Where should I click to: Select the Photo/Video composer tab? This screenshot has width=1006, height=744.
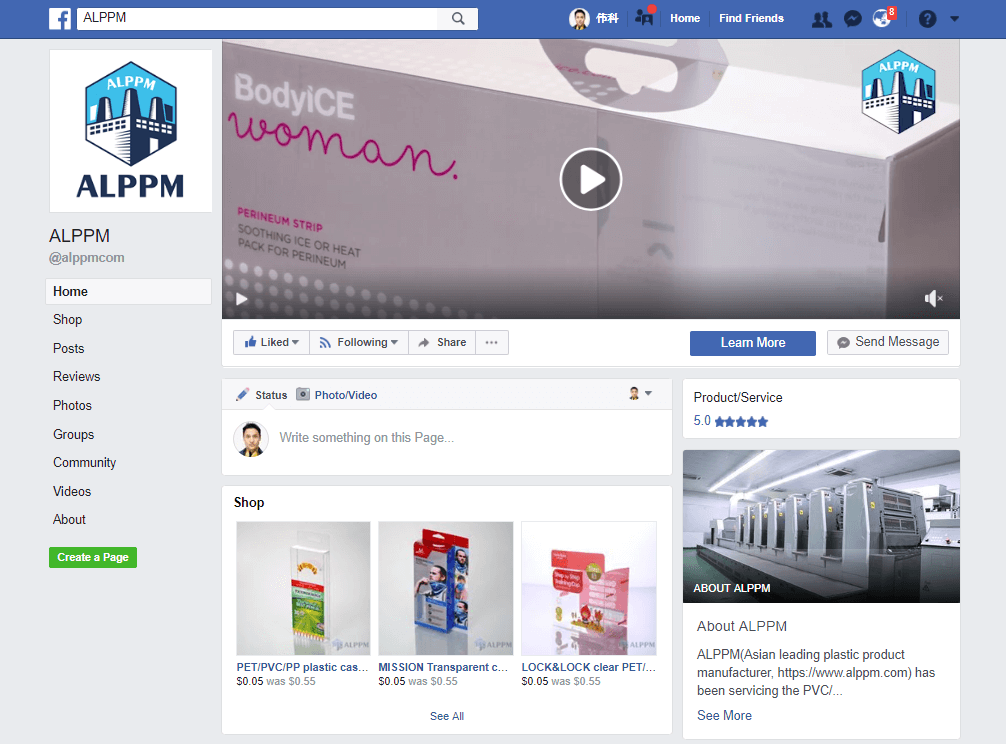coord(337,395)
